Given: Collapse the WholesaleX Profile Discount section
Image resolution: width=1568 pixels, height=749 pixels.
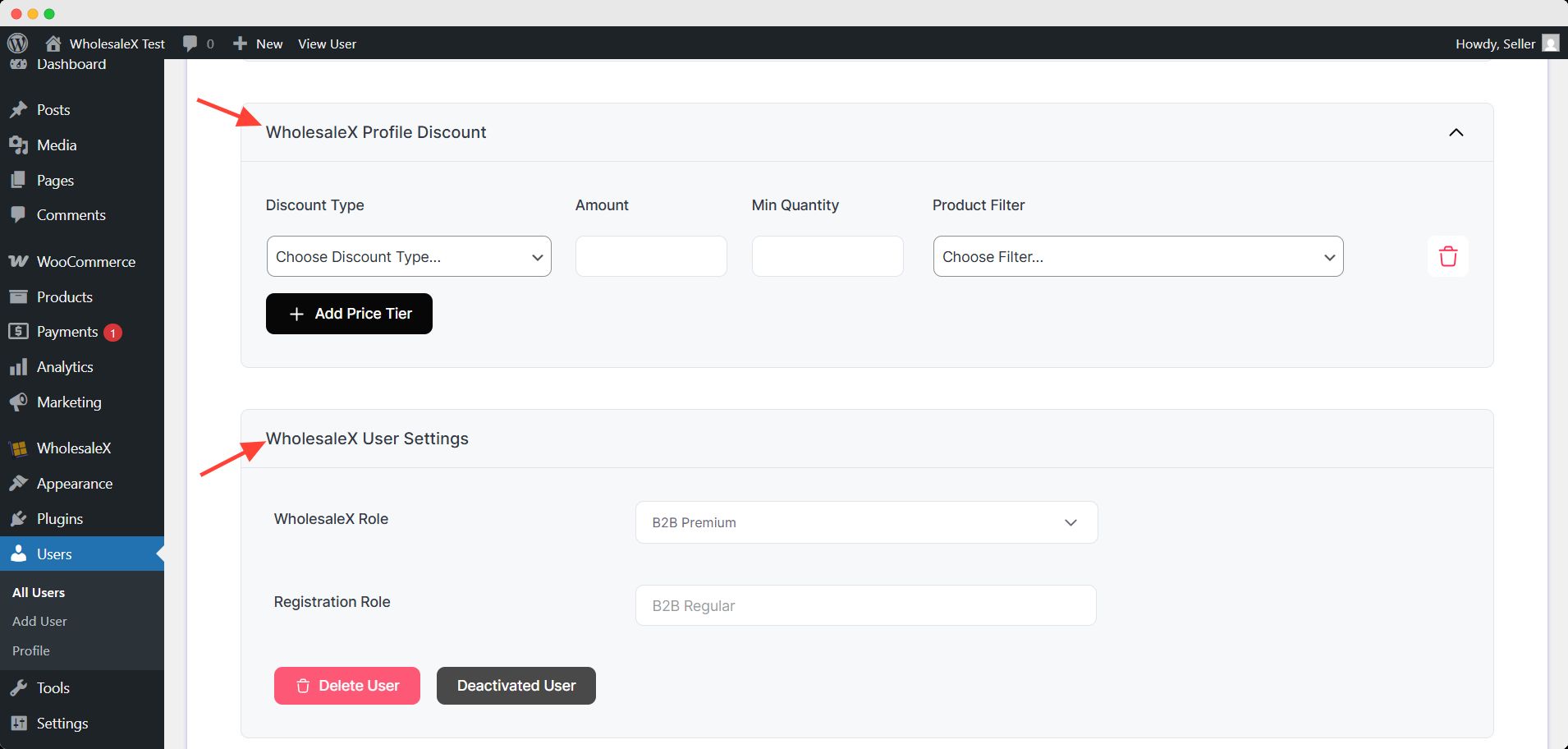Looking at the screenshot, I should click(x=1456, y=132).
